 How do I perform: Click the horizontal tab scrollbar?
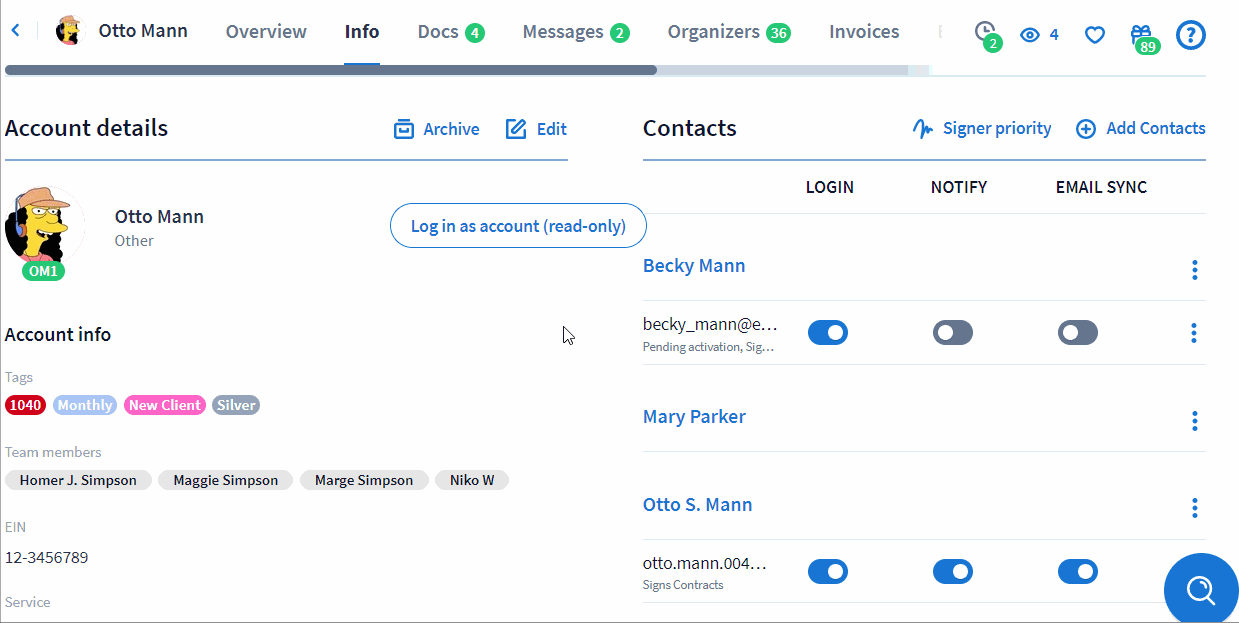(330, 70)
